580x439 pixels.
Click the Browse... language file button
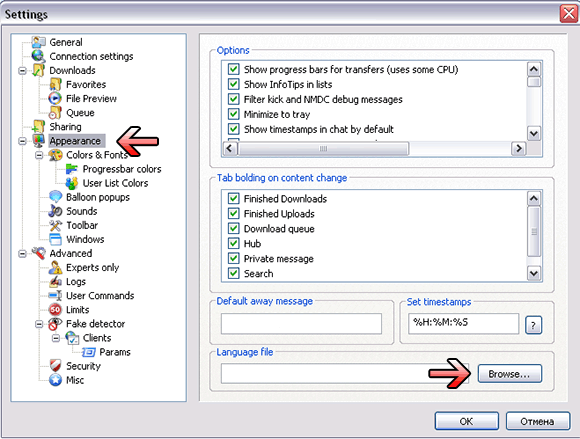pos(510,374)
